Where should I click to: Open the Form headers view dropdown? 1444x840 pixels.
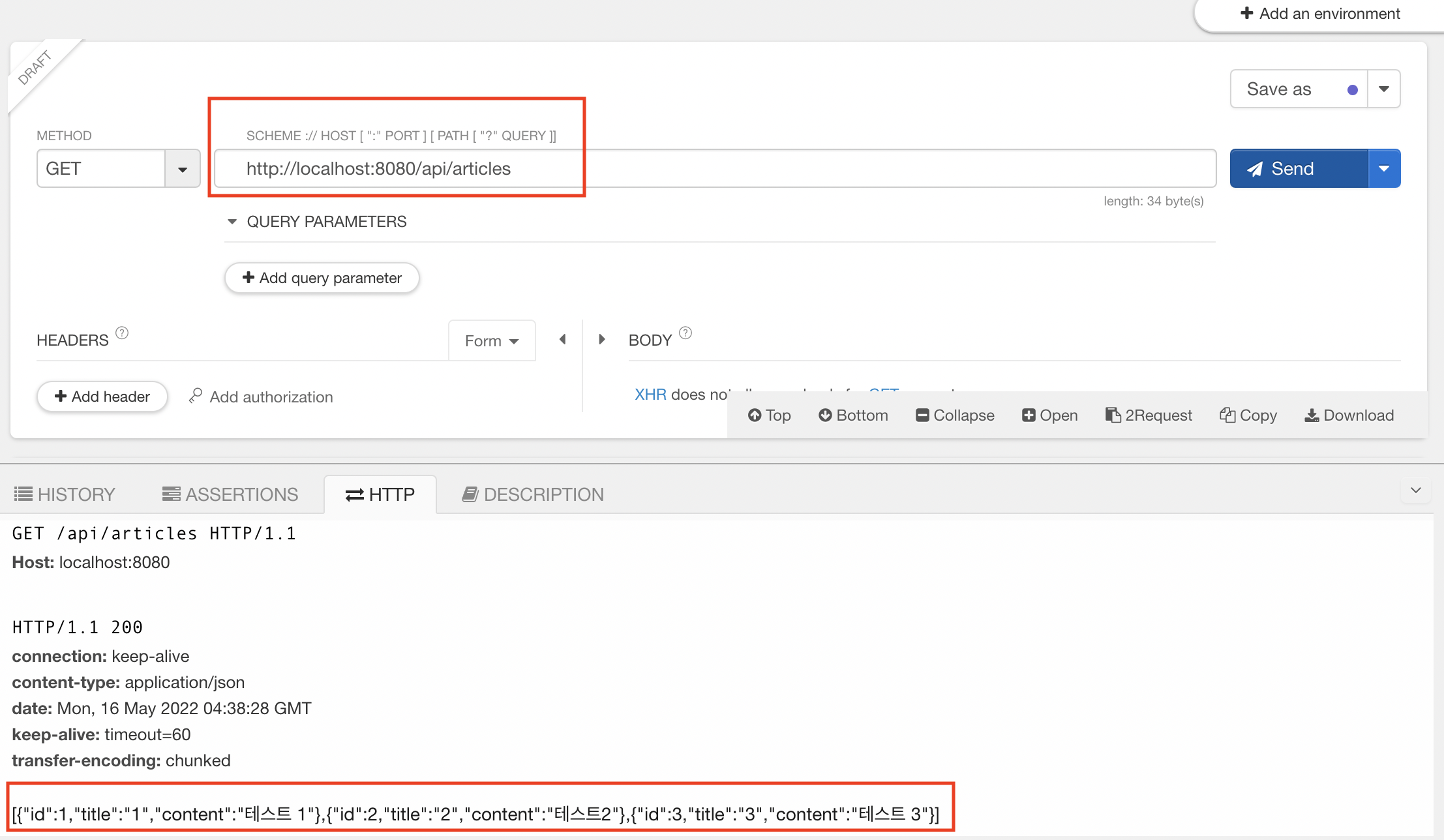tap(492, 340)
